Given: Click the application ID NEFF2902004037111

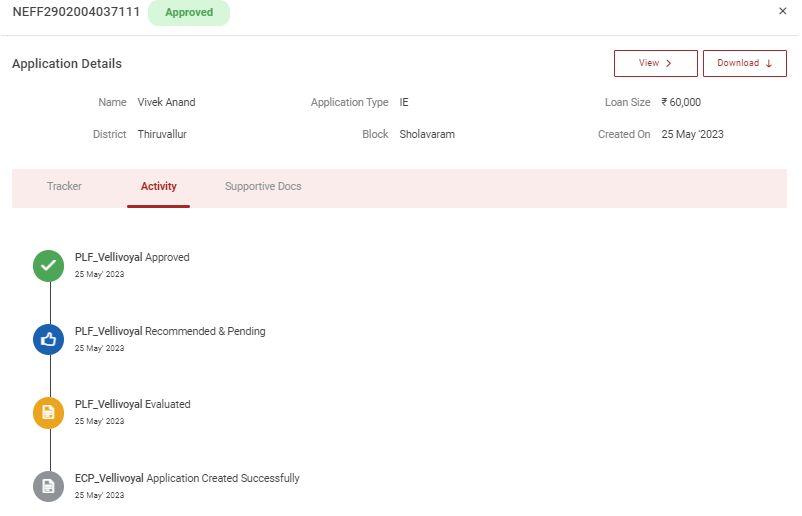Looking at the screenshot, I should point(76,12).
